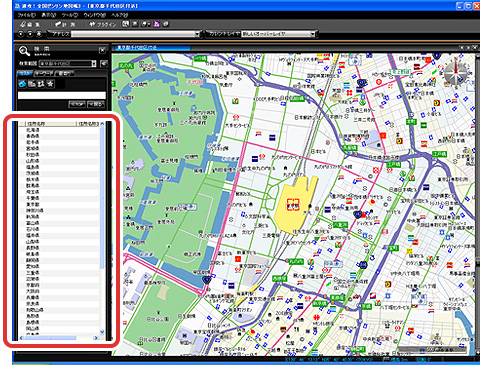This screenshot has width=480, height=365.
Task: Switch to the リスト tab
Action: pyautogui.click(x=25, y=74)
